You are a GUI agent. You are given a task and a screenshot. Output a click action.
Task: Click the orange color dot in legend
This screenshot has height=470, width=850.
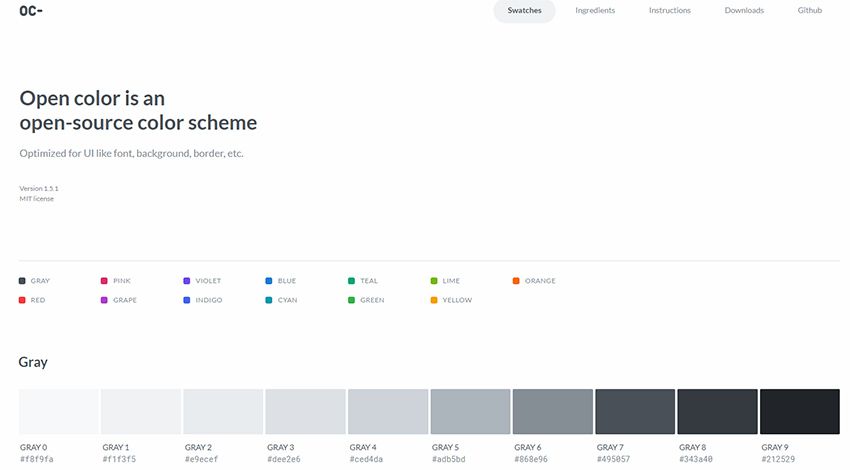tap(516, 281)
